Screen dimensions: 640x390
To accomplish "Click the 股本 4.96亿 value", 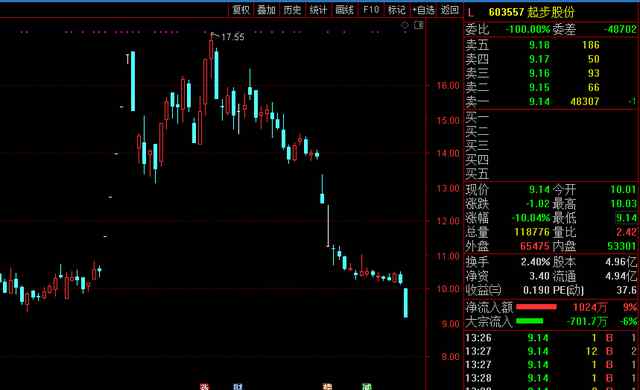I will pyautogui.click(x=620, y=262).
